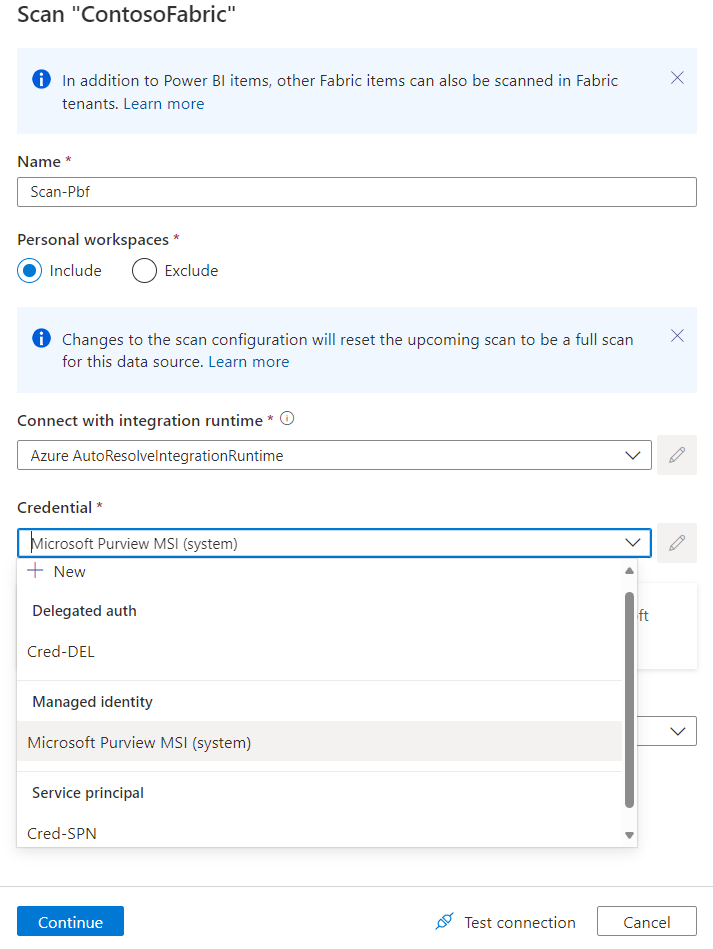Edit the integration runtime with pencil icon
Viewport: 713px width, 949px height.
pos(677,455)
